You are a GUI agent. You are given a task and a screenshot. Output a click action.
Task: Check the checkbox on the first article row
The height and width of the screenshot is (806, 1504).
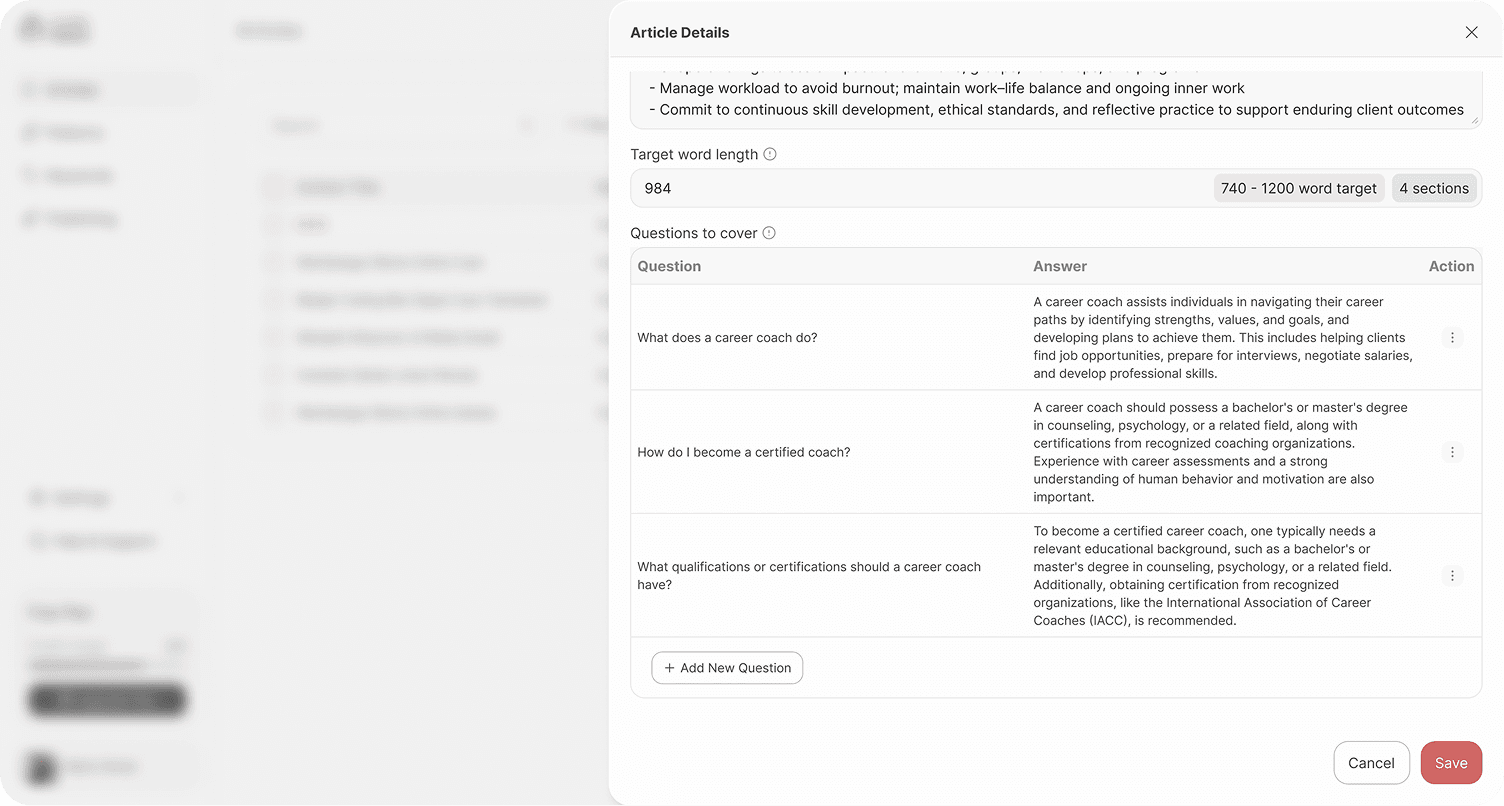272,187
